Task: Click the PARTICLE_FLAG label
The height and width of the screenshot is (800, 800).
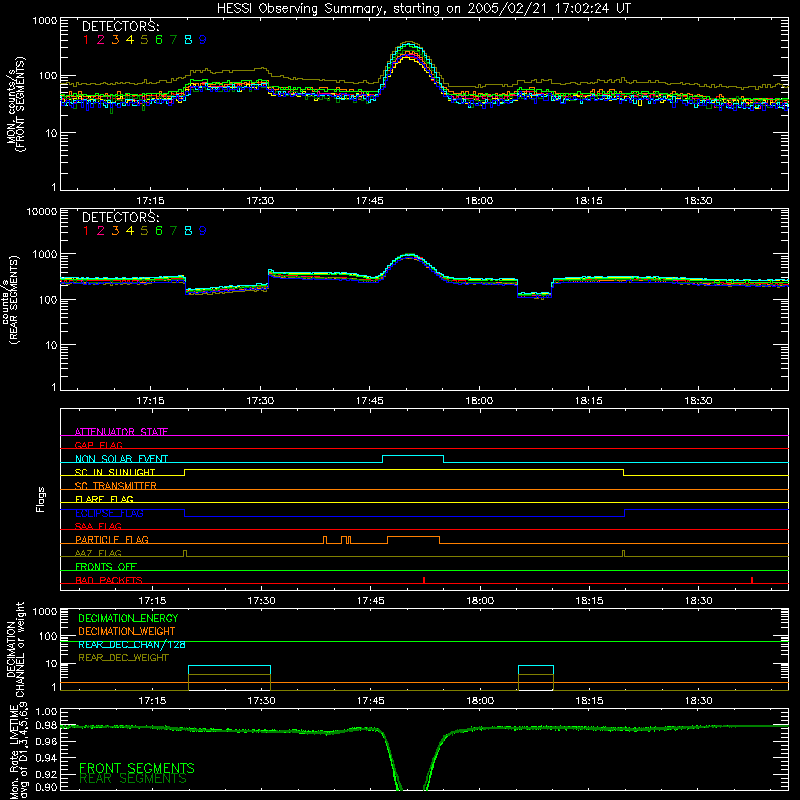Action: coord(112,539)
